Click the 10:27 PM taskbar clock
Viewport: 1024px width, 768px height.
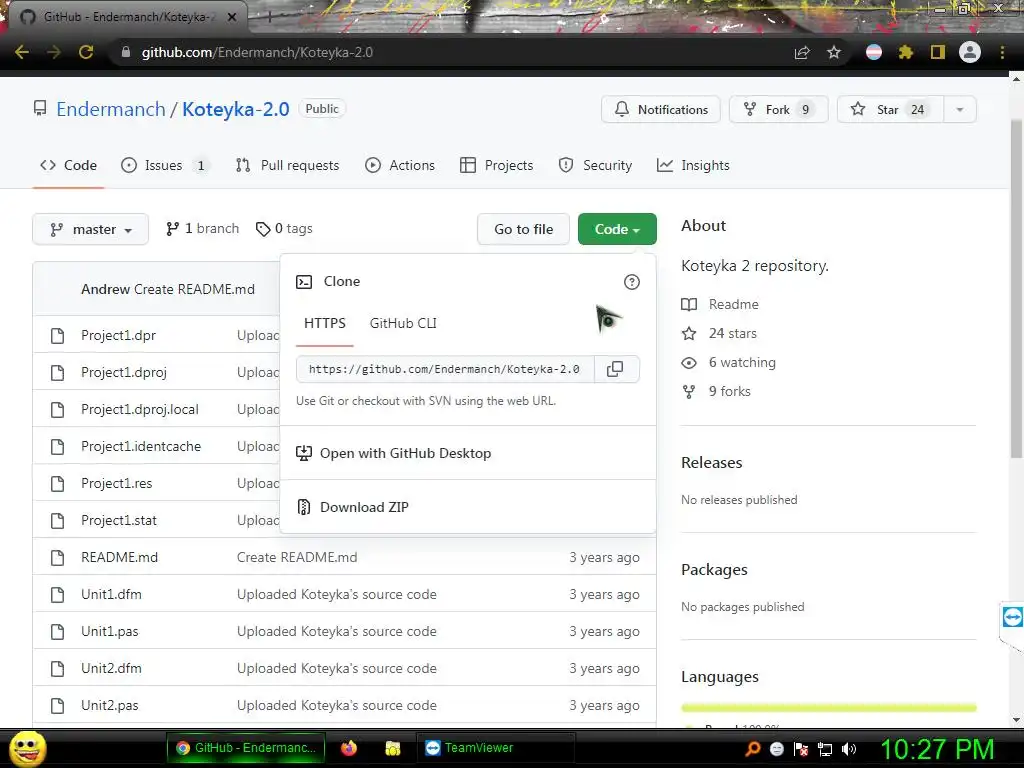point(938,748)
